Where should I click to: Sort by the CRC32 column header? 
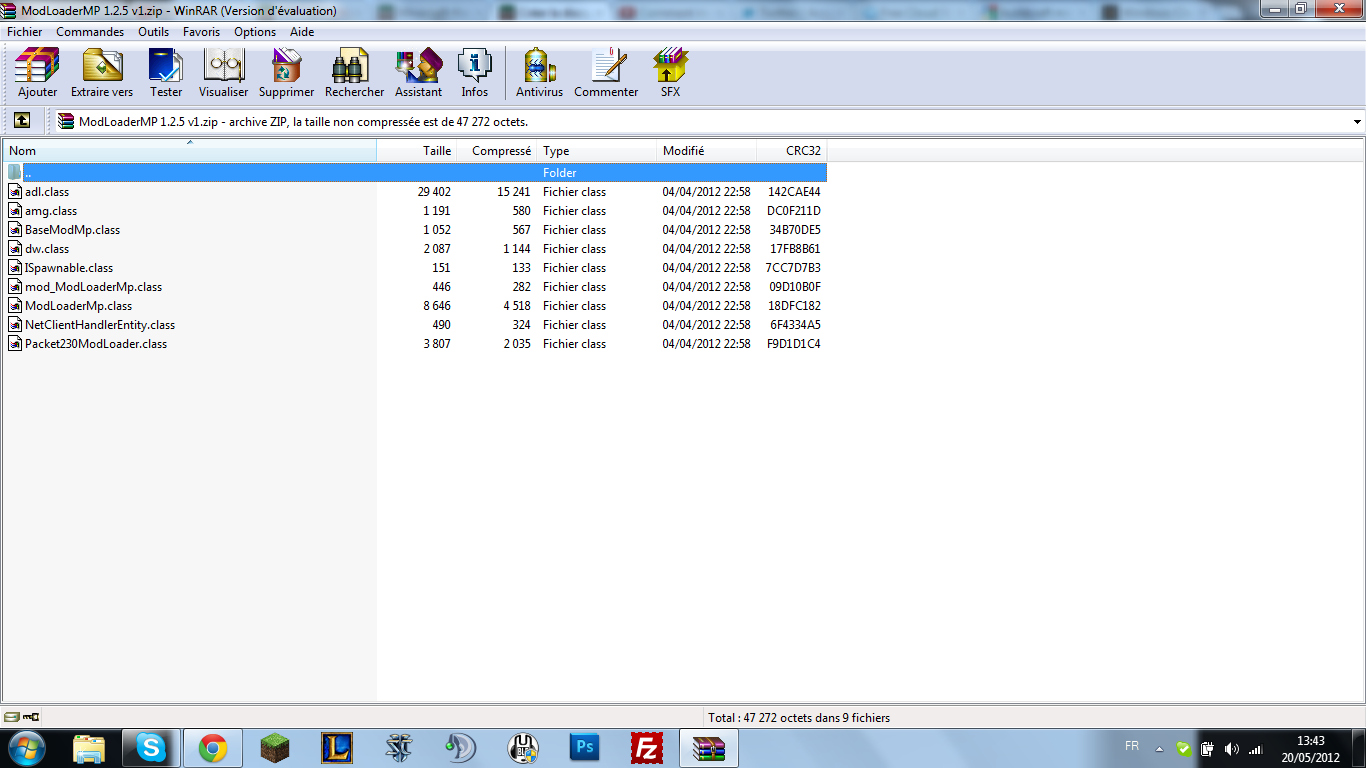(x=792, y=151)
